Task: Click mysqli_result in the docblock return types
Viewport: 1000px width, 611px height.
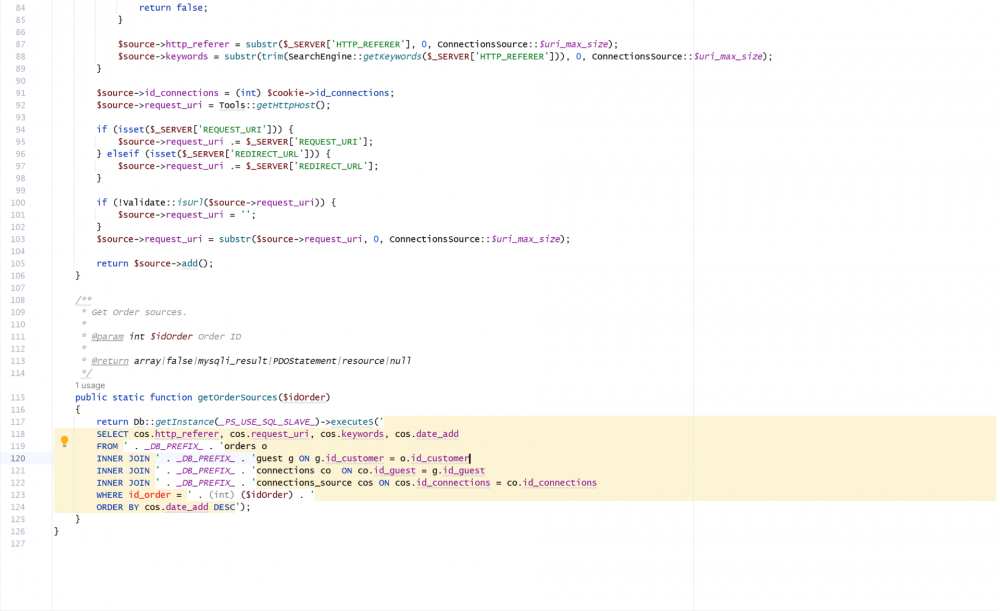Action: 232,361
